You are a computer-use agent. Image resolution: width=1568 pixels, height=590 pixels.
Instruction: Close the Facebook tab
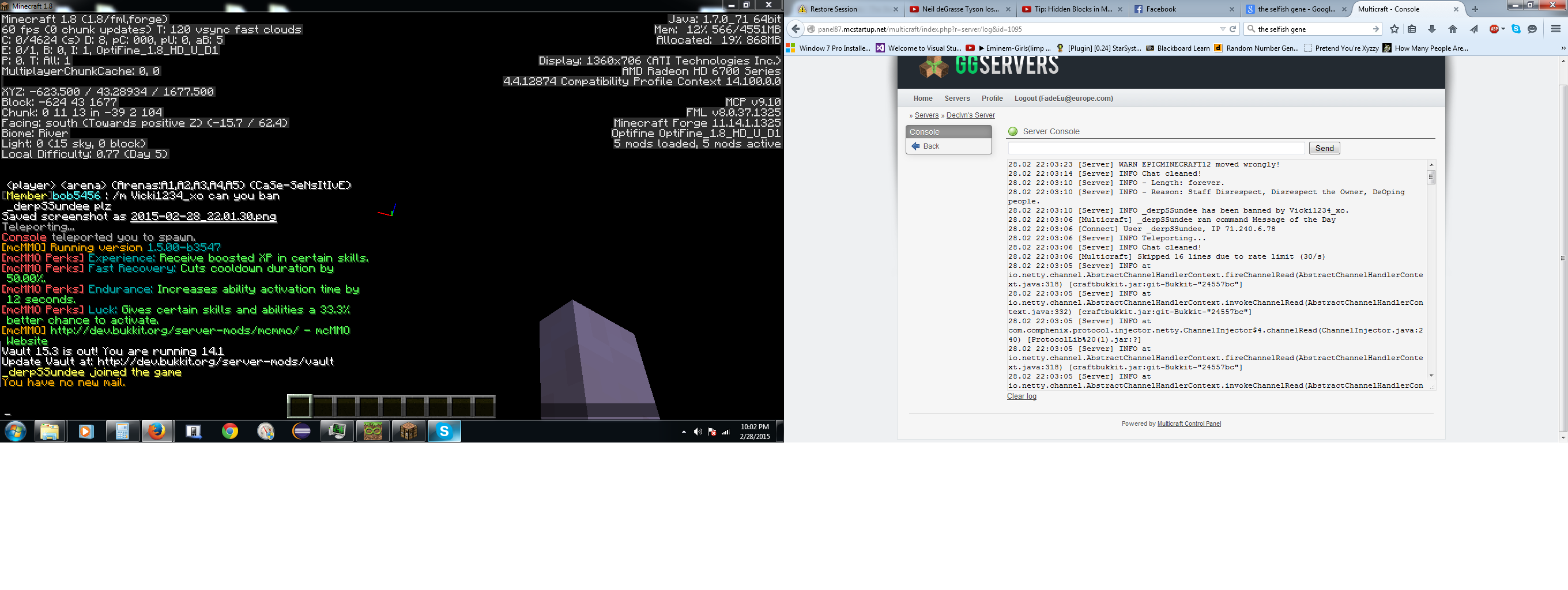pyautogui.click(x=1232, y=9)
